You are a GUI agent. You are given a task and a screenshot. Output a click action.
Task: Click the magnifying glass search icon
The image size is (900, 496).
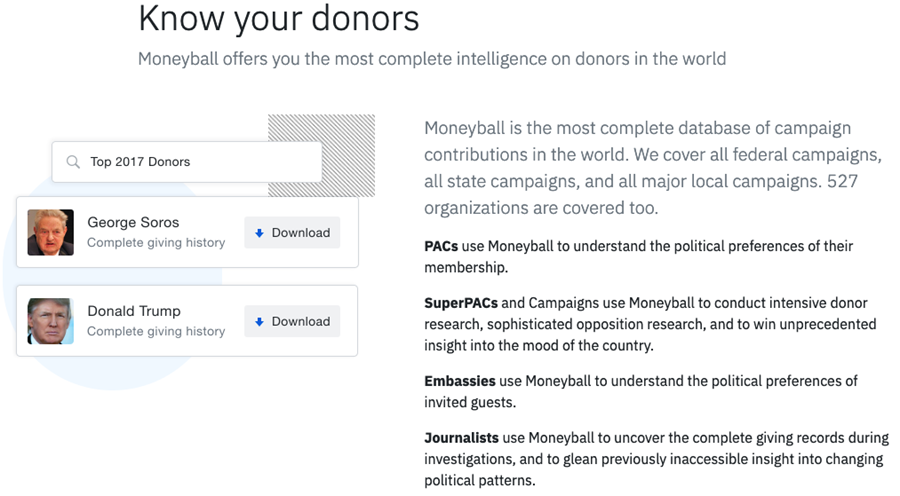73,162
